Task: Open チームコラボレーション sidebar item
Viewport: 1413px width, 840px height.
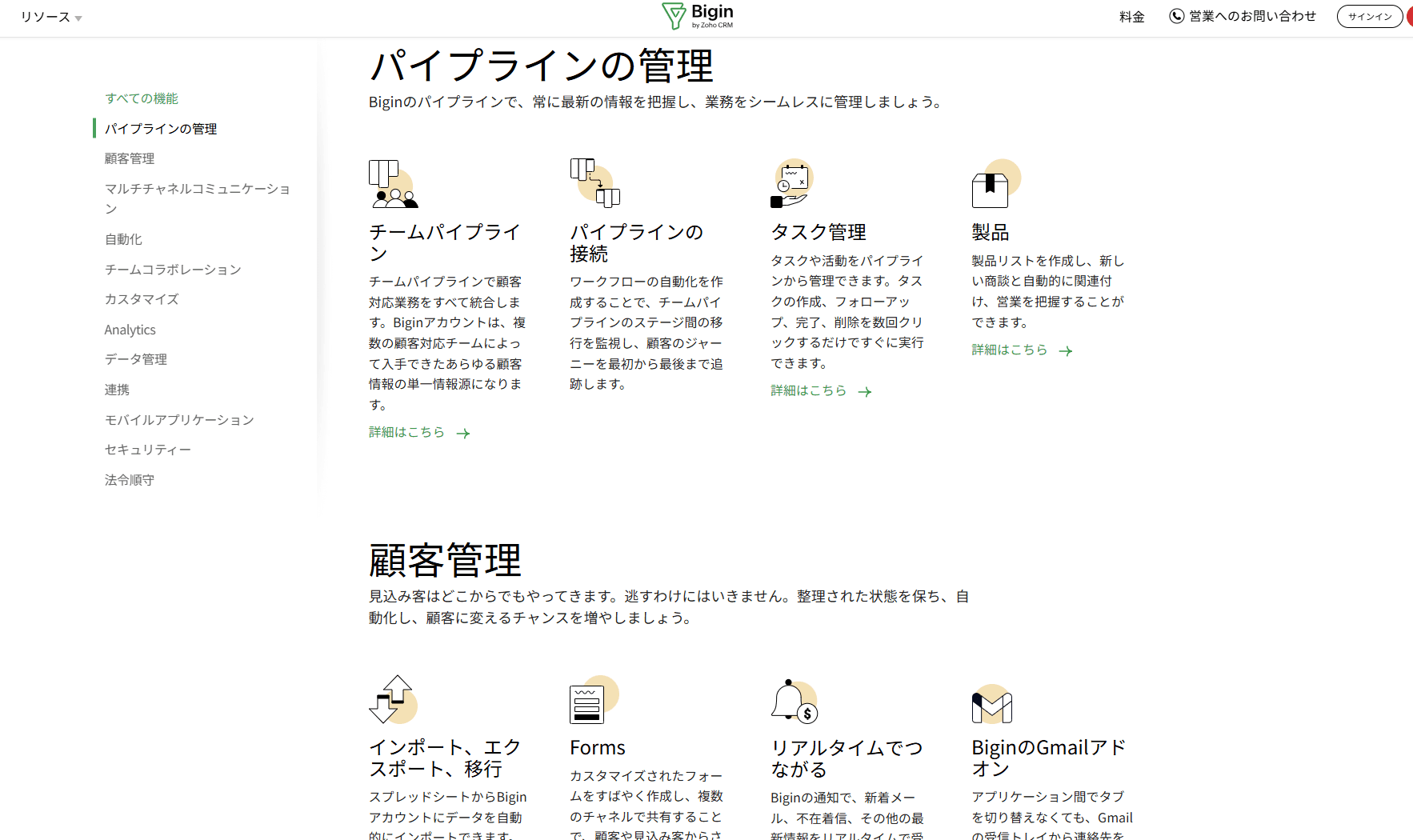Action: pyautogui.click(x=173, y=270)
